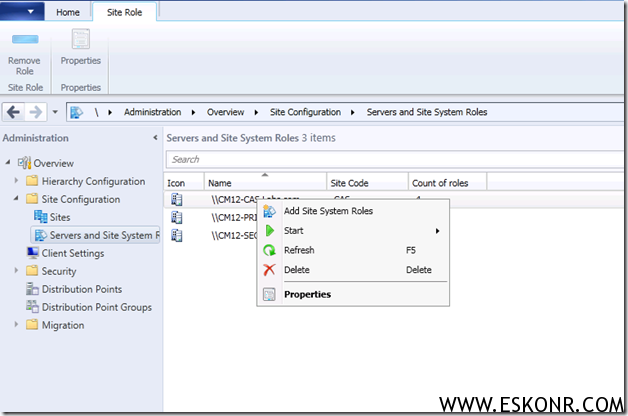Viewport: 628px width, 416px height.
Task: Click Overview in the breadcrumb path
Action: 225,112
